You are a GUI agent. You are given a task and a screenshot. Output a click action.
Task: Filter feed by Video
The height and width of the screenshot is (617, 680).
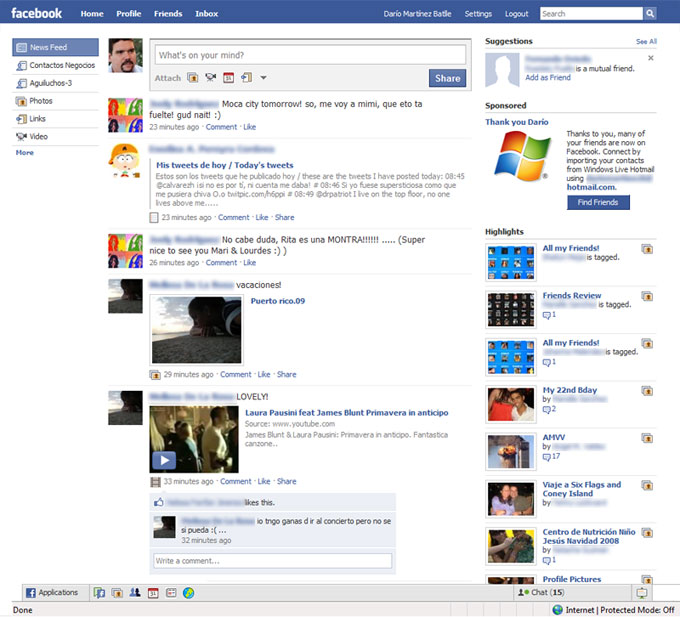[x=56, y=136]
